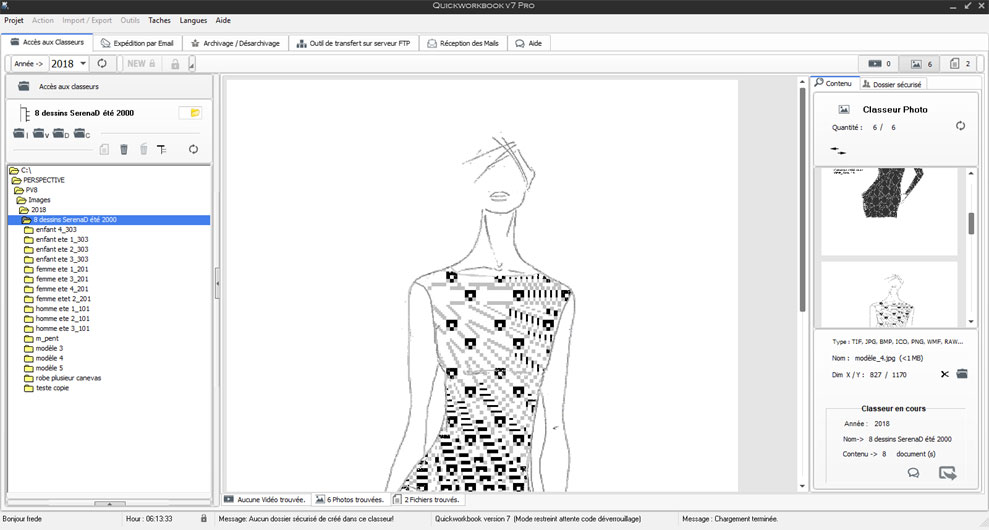Click the speech bubble comment icon
This screenshot has width=989, height=530.
click(x=913, y=473)
